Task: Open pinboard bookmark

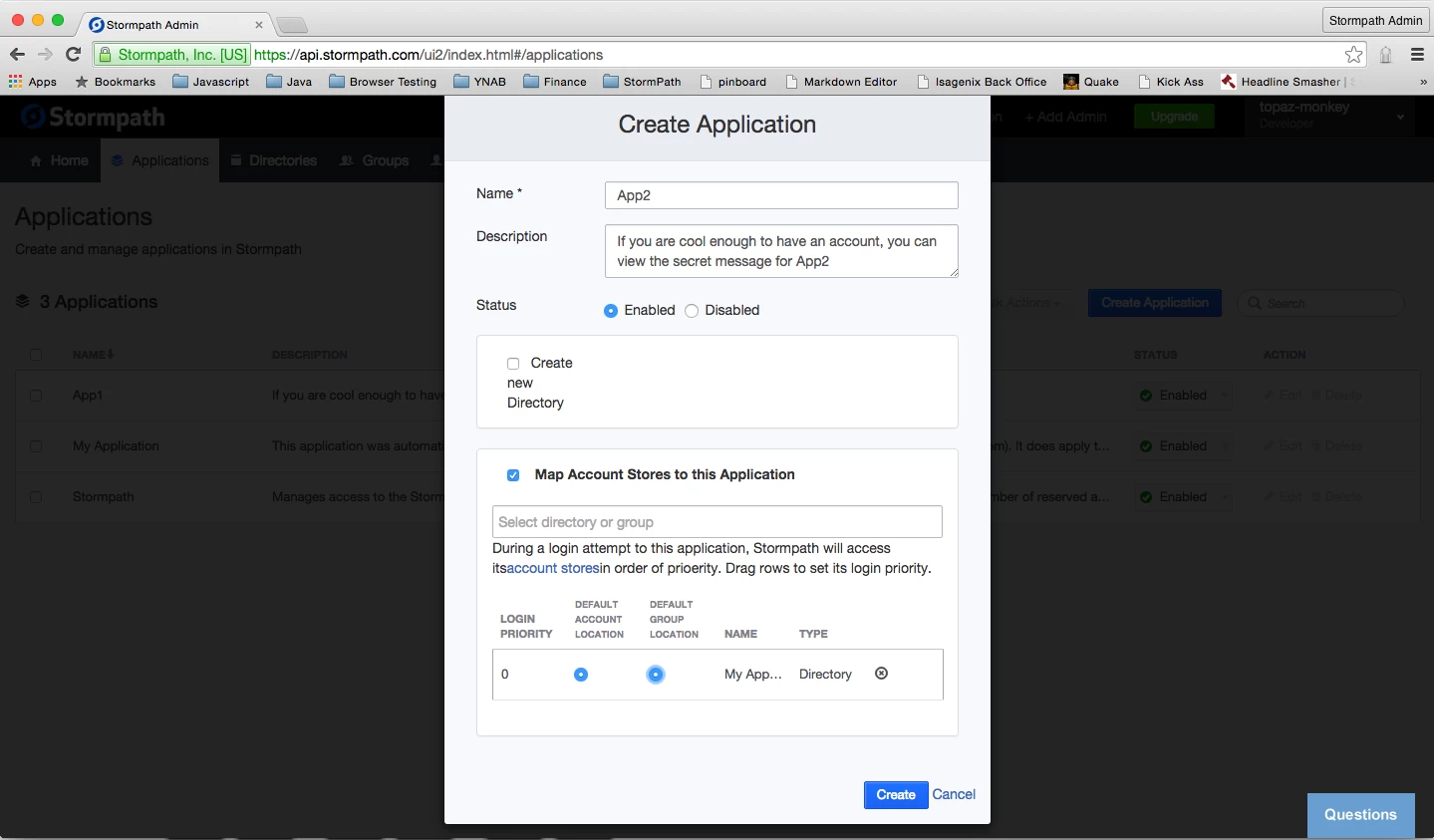Action: pyautogui.click(x=733, y=82)
